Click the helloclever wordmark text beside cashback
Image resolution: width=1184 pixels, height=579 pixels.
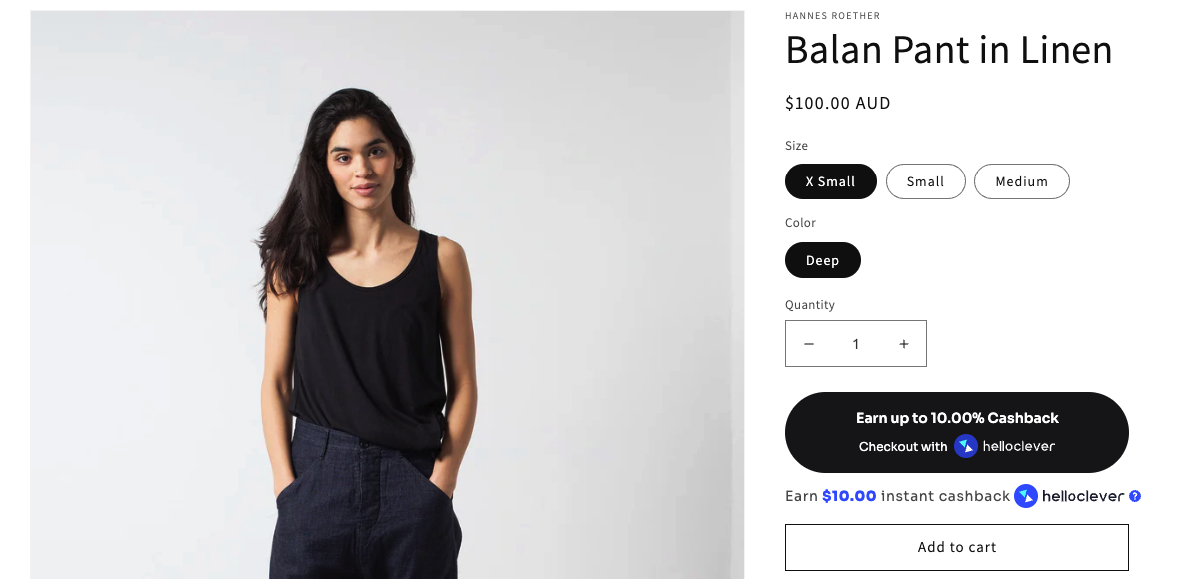tap(1083, 496)
